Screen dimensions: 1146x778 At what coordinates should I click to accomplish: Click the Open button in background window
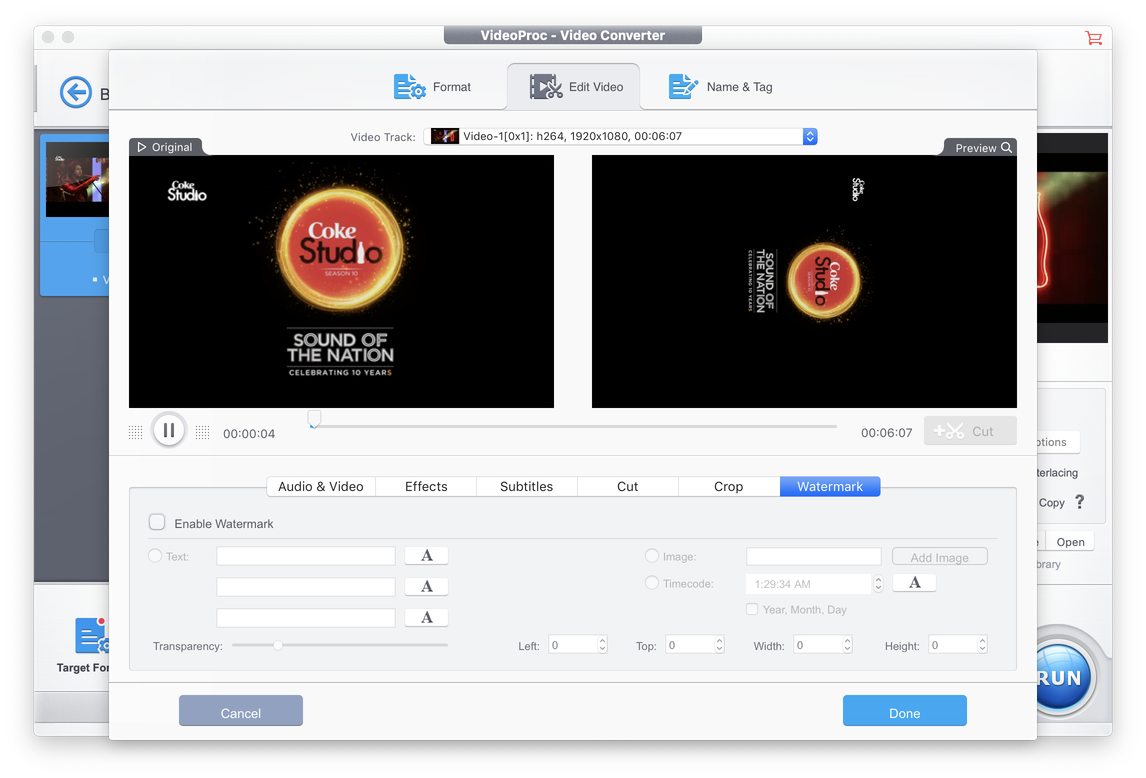1070,542
